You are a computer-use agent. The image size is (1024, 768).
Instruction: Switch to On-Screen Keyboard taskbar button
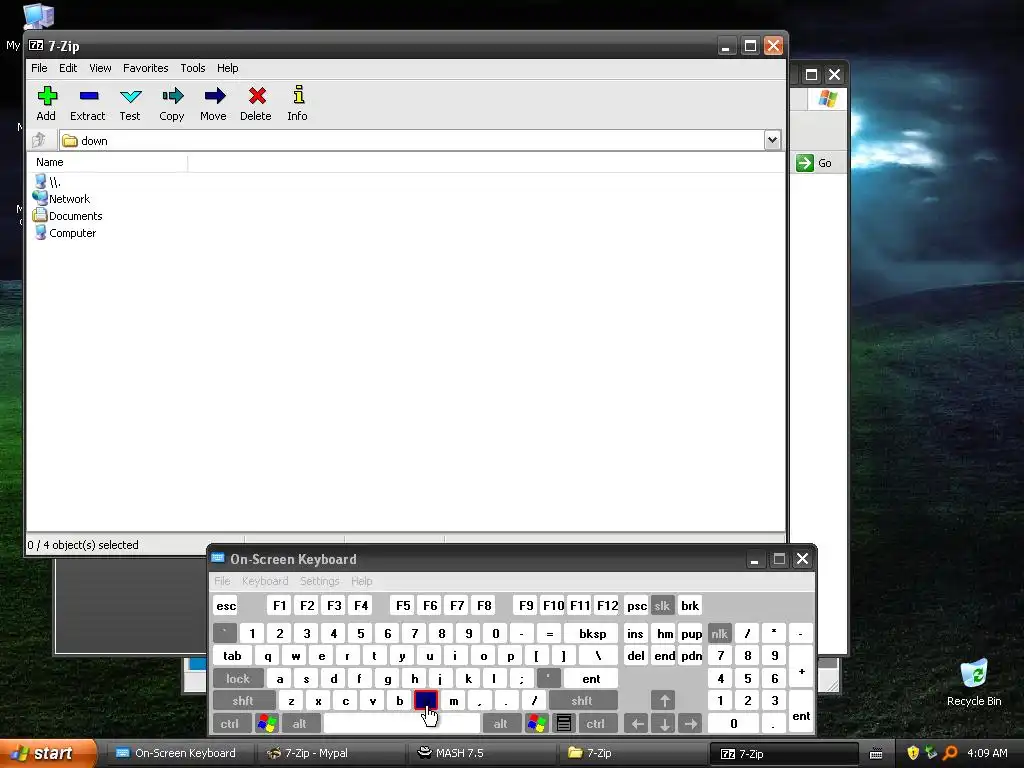pyautogui.click(x=182, y=753)
